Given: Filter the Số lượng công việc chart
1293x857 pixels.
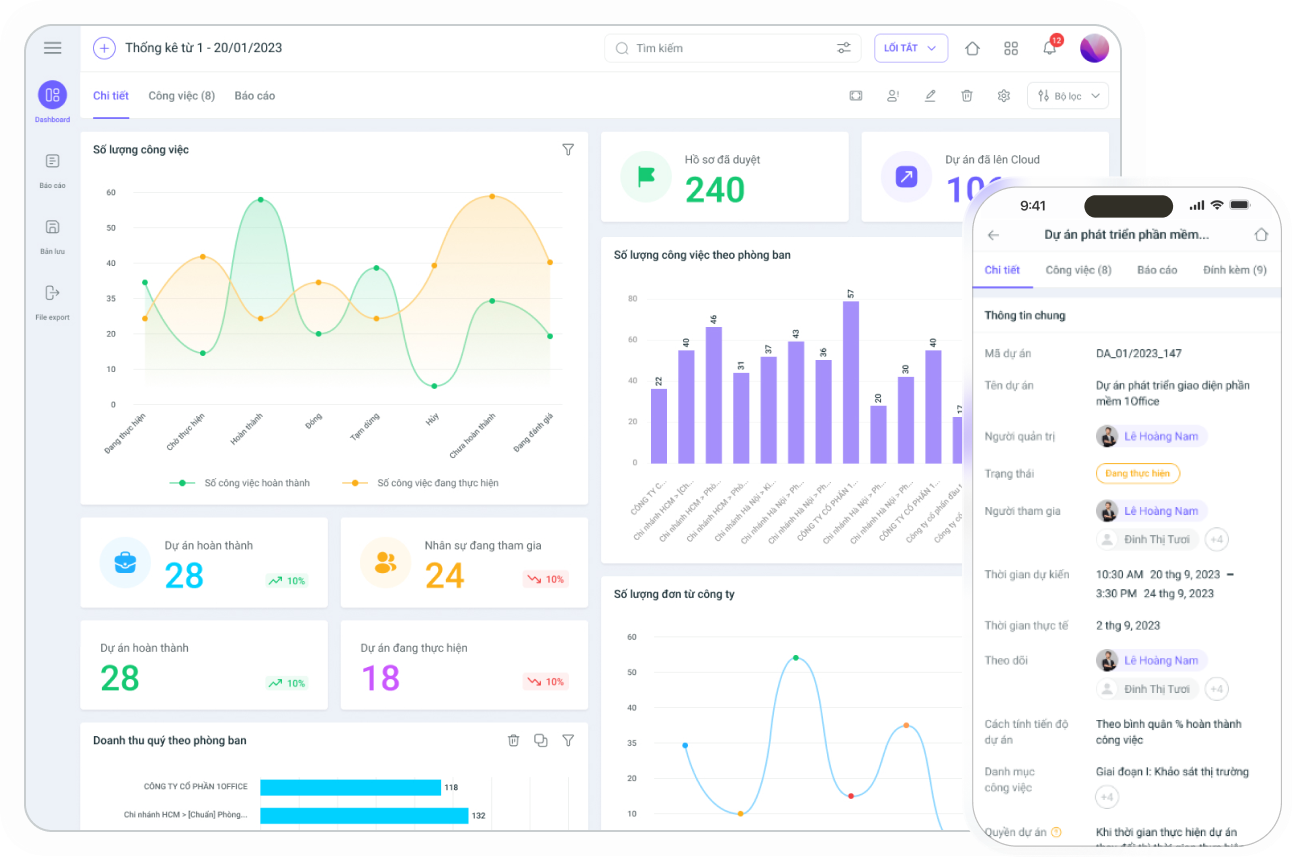Looking at the screenshot, I should (x=568, y=150).
